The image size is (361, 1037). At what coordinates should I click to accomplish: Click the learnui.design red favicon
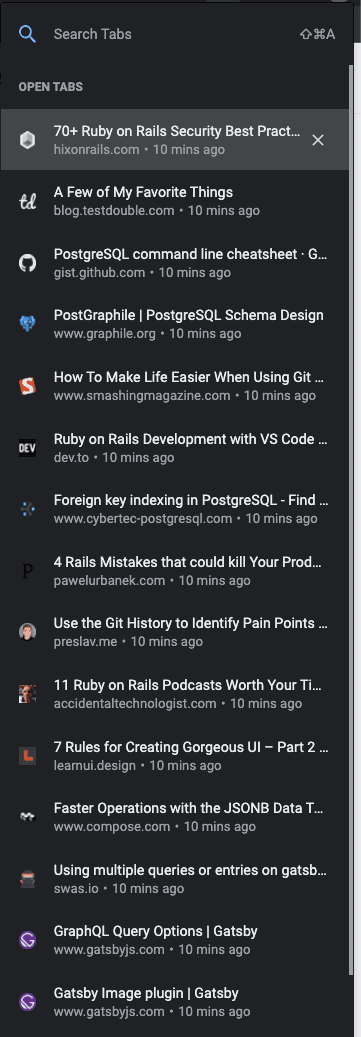tap(27, 756)
